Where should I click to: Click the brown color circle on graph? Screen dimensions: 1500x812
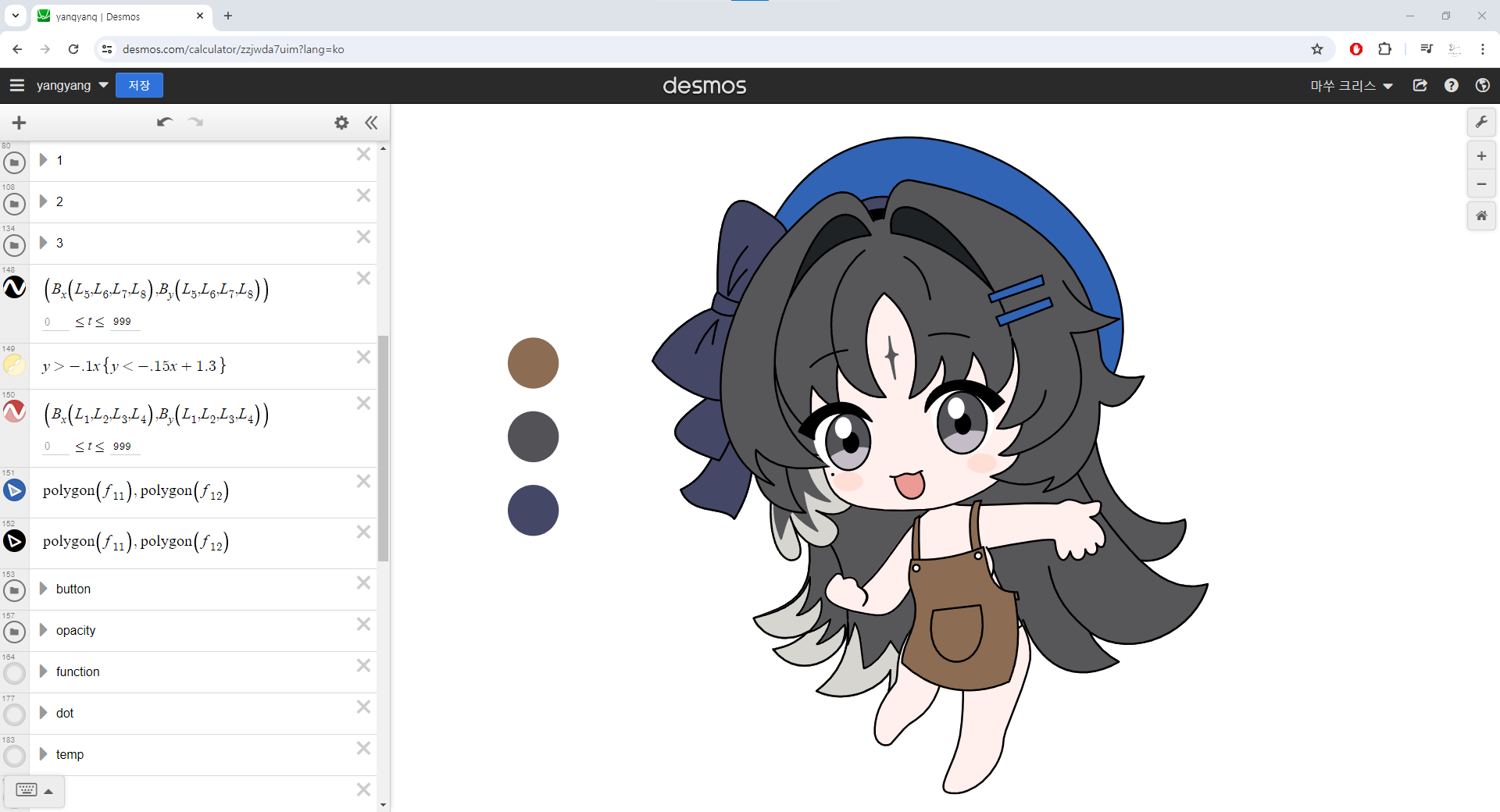[533, 363]
